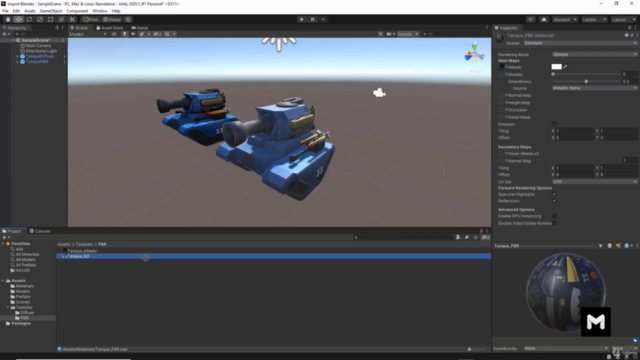The width and height of the screenshot is (640, 360).
Task: Select the Transform tool in toolbar
Action: point(61,20)
